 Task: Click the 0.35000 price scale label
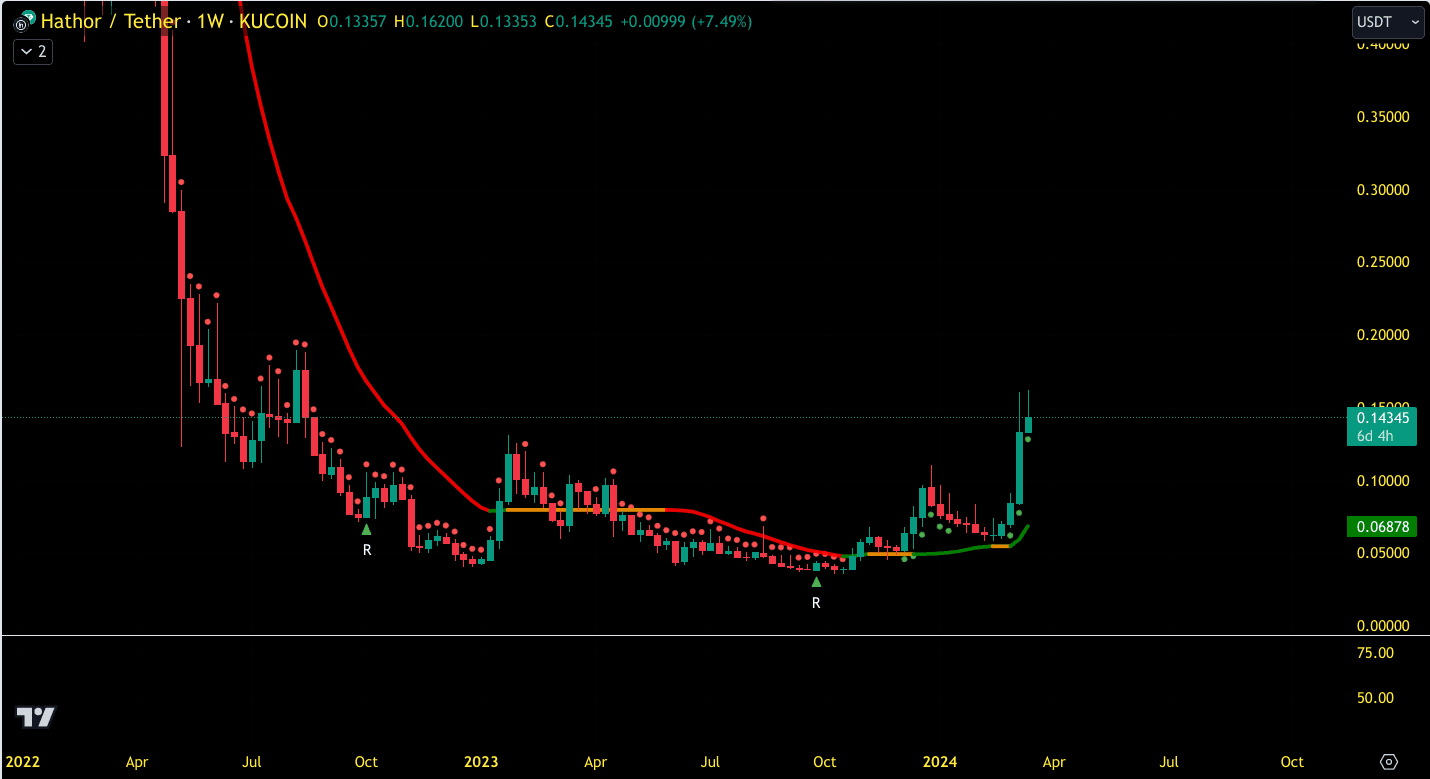pyautogui.click(x=1383, y=117)
